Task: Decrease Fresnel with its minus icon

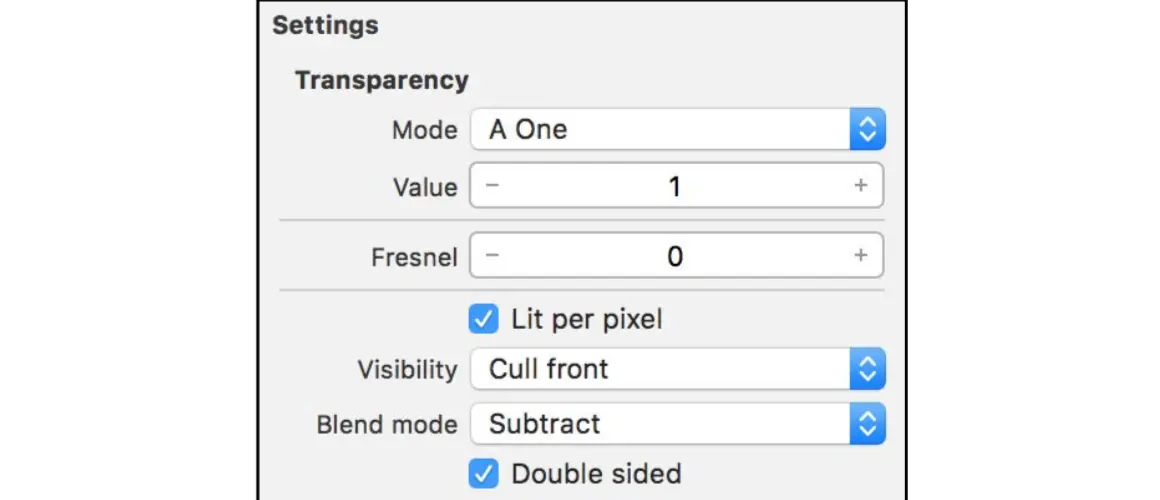Action: (492, 256)
